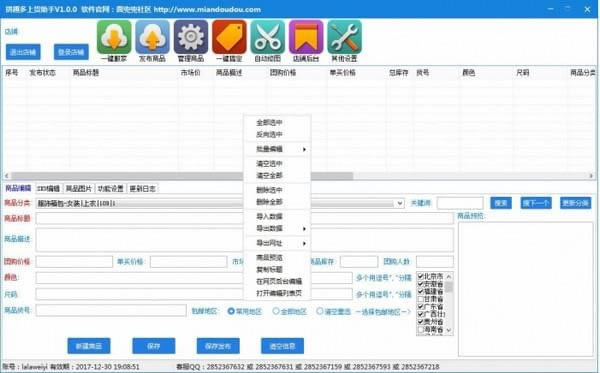The width and height of the screenshot is (600, 373).
Task: Click the 发布状态 column header
Action: coord(42,72)
